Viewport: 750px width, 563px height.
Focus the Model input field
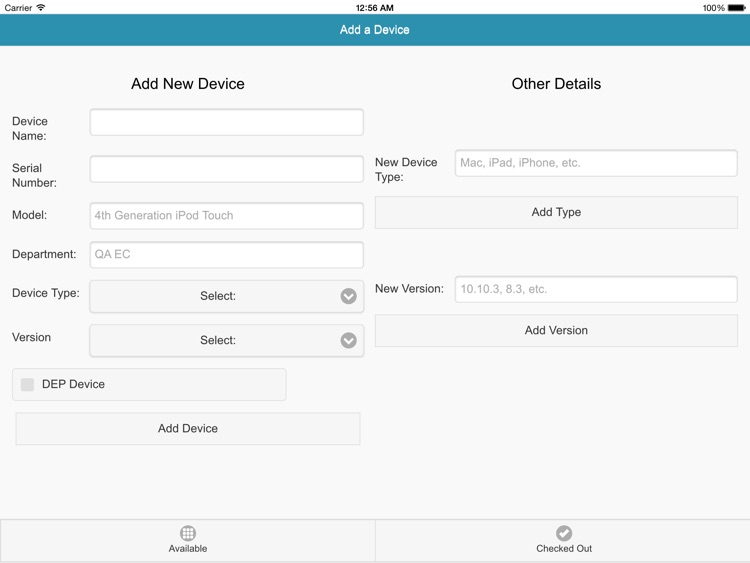pyautogui.click(x=227, y=216)
